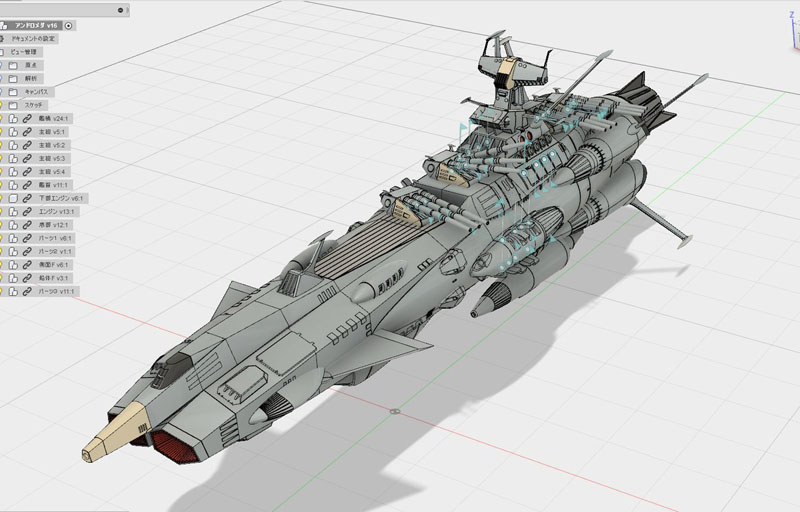This screenshot has width=800, height=512.
Task: Click the component icon of the パーツ2 v1:1 row
Action: (x=14, y=251)
